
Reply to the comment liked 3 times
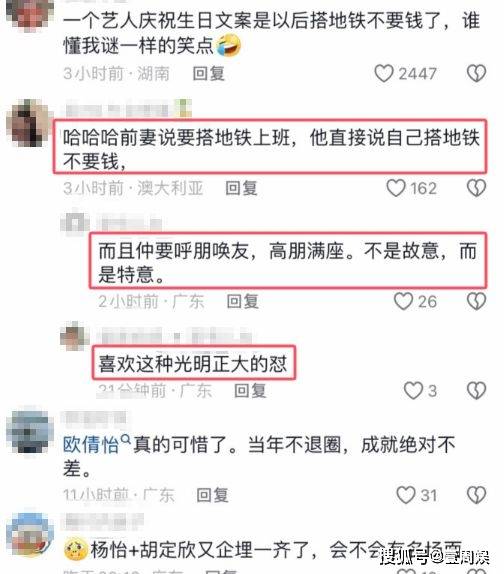(250, 391)
